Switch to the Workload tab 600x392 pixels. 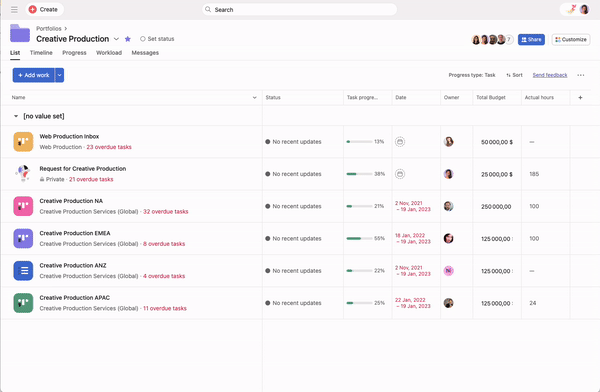[109, 53]
